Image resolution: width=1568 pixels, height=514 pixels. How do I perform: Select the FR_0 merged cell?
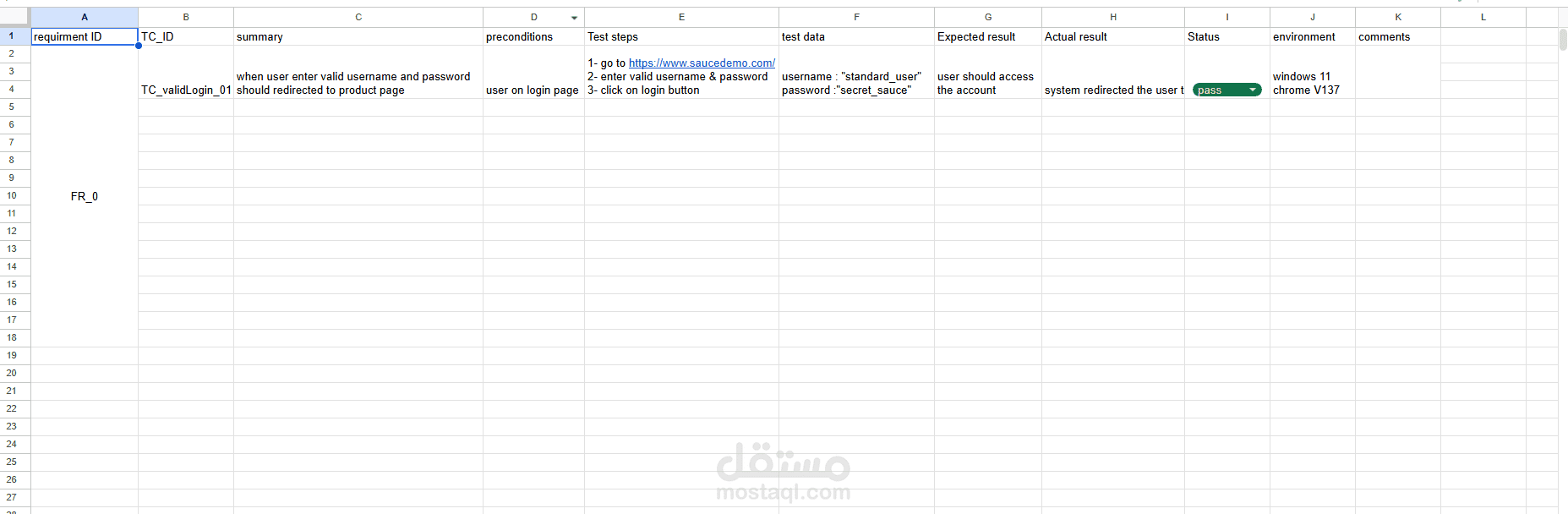point(85,196)
